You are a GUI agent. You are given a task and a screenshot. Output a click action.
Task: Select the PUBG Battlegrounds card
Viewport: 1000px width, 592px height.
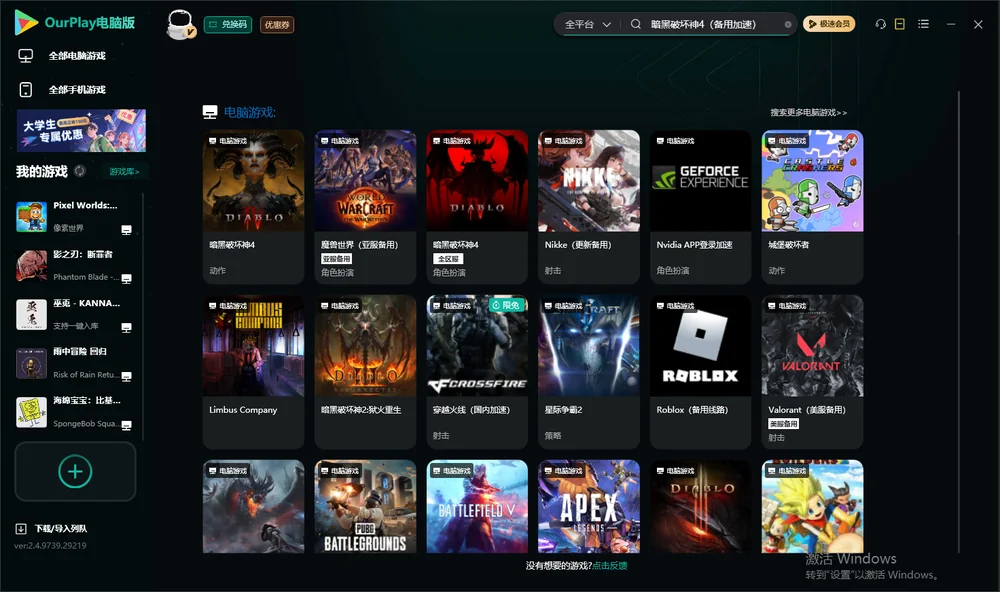[x=365, y=507]
